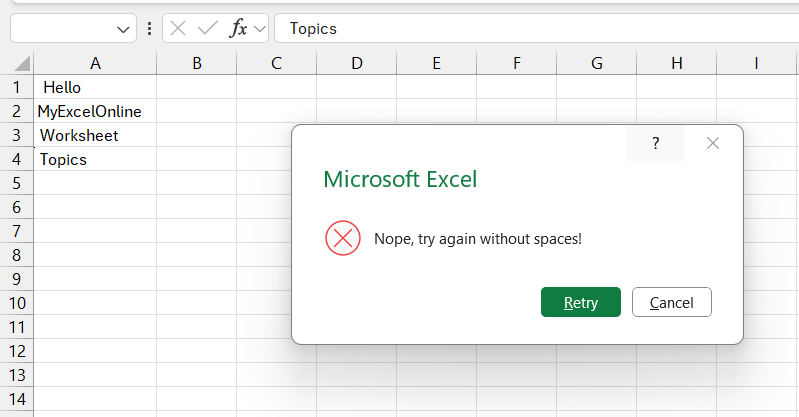Select column E header
799x417 pixels.
click(x=437, y=63)
